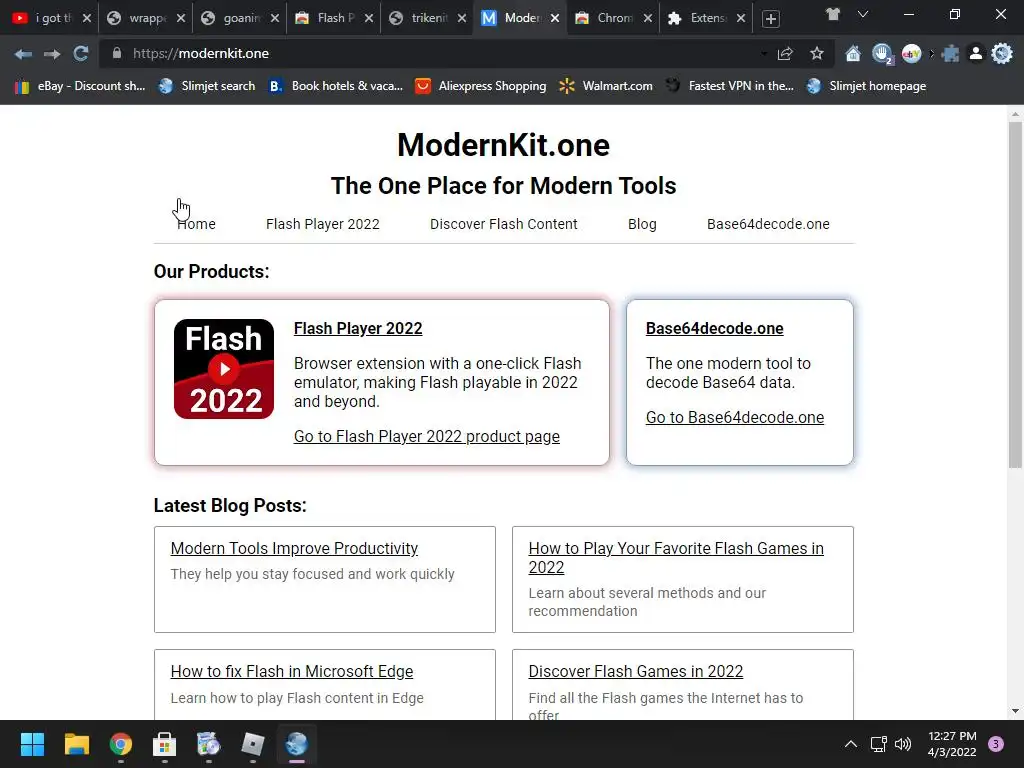Viewport: 1024px width, 768px height.
Task: Open the clock showing 12:27 PM
Action: 952,744
